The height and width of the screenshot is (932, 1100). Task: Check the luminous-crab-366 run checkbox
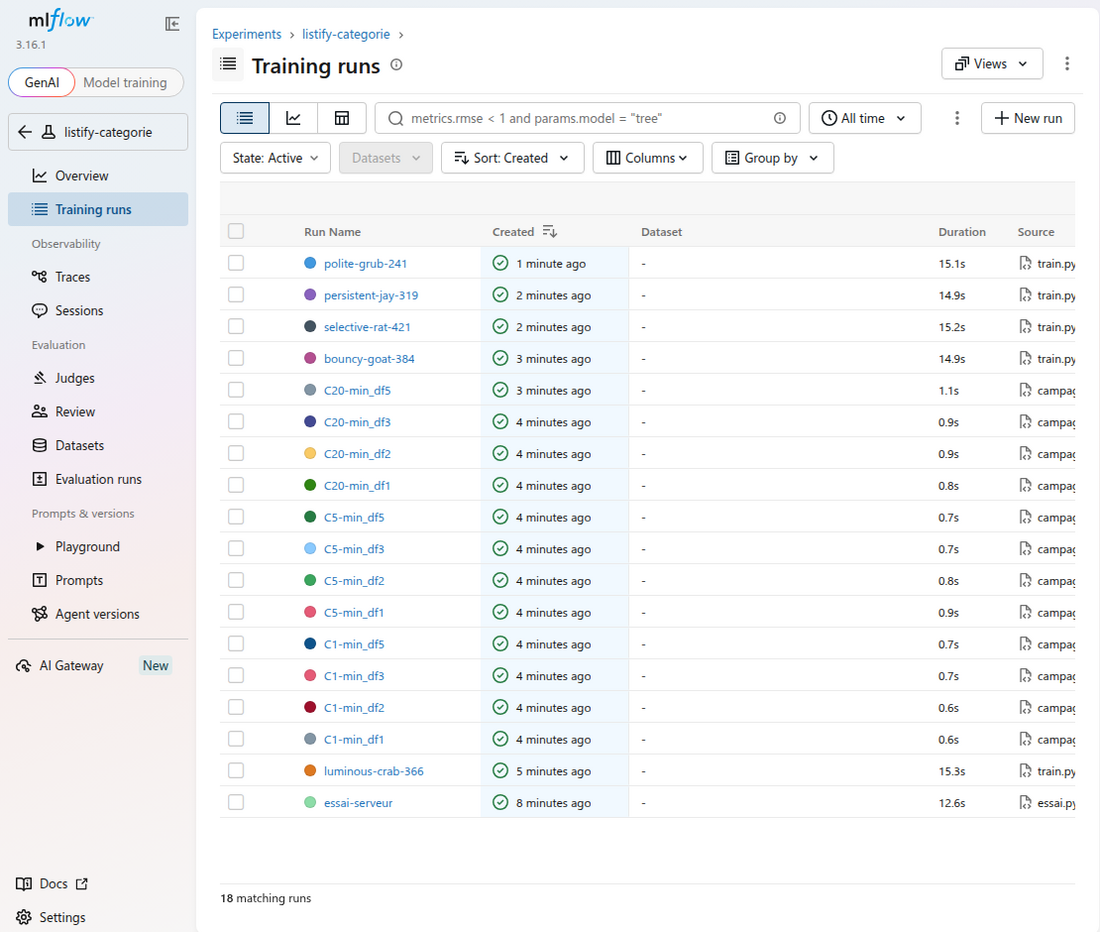click(x=236, y=770)
